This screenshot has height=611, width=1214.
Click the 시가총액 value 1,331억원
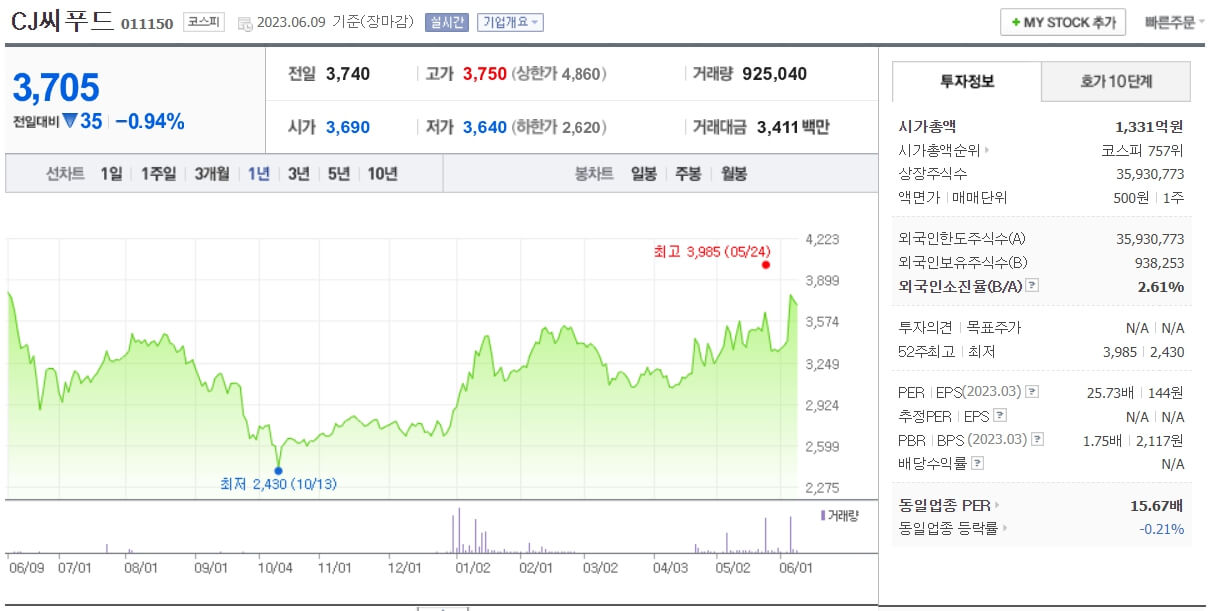[1149, 127]
